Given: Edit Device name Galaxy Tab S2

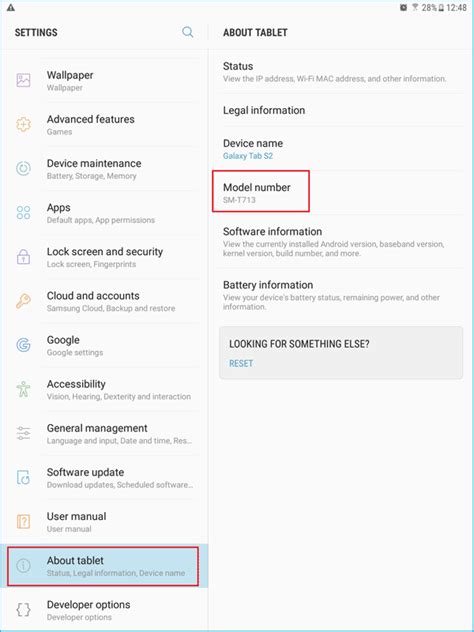Looking at the screenshot, I should [x=341, y=149].
